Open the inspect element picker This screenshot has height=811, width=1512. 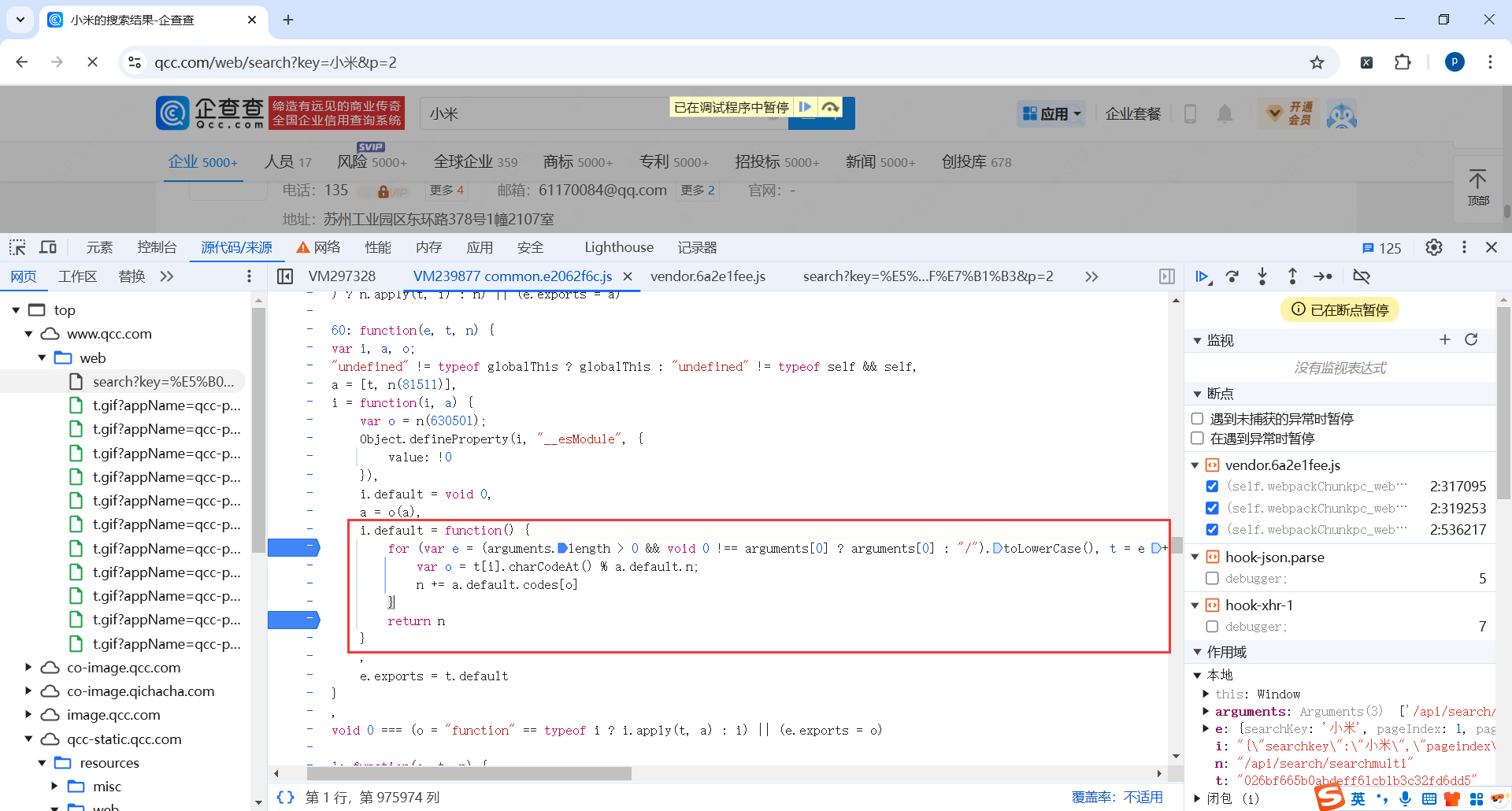tap(17, 247)
